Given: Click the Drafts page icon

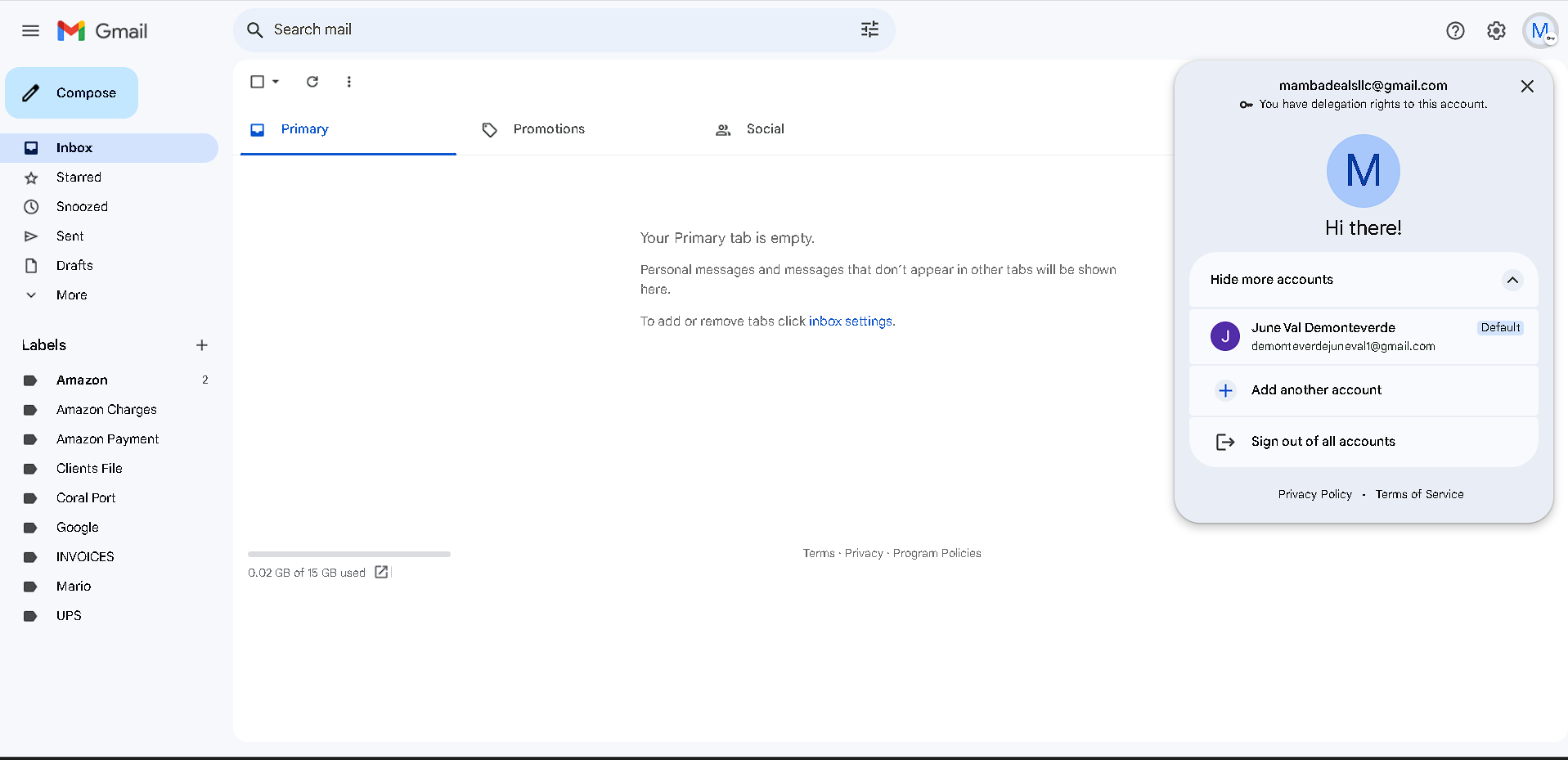Looking at the screenshot, I should [x=31, y=266].
